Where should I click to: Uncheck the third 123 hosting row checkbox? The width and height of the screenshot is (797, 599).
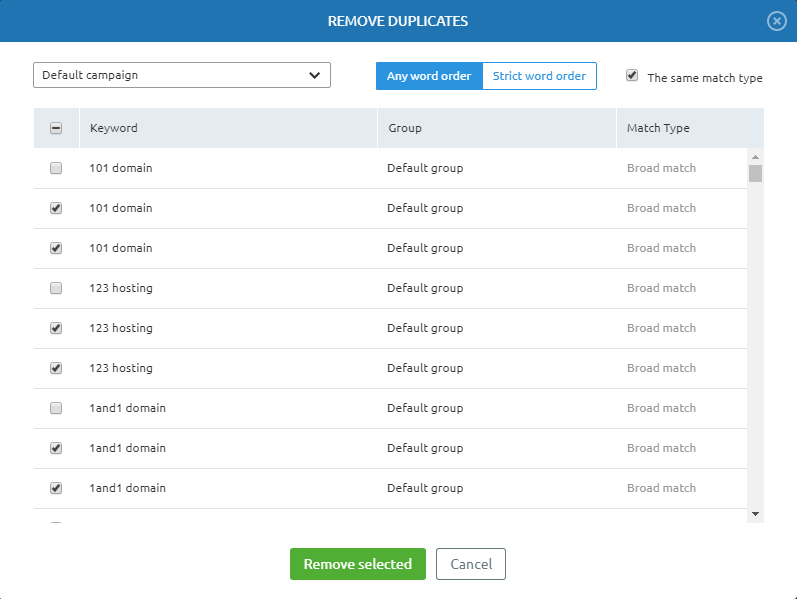click(x=56, y=368)
